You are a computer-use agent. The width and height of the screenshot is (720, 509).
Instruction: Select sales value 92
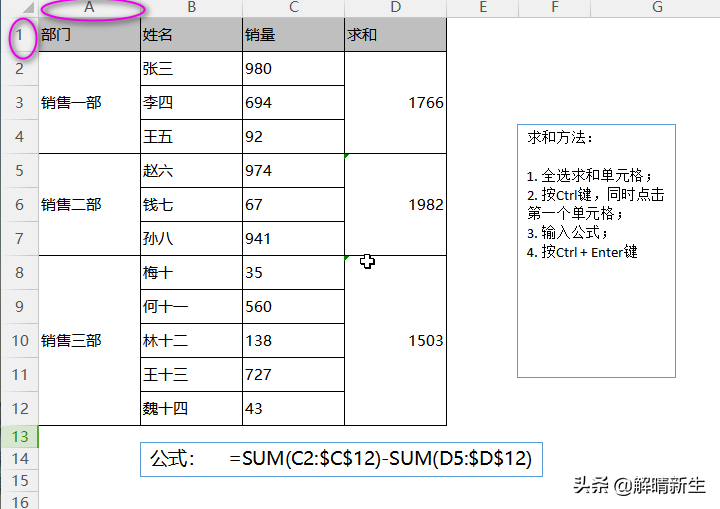[x=293, y=136]
